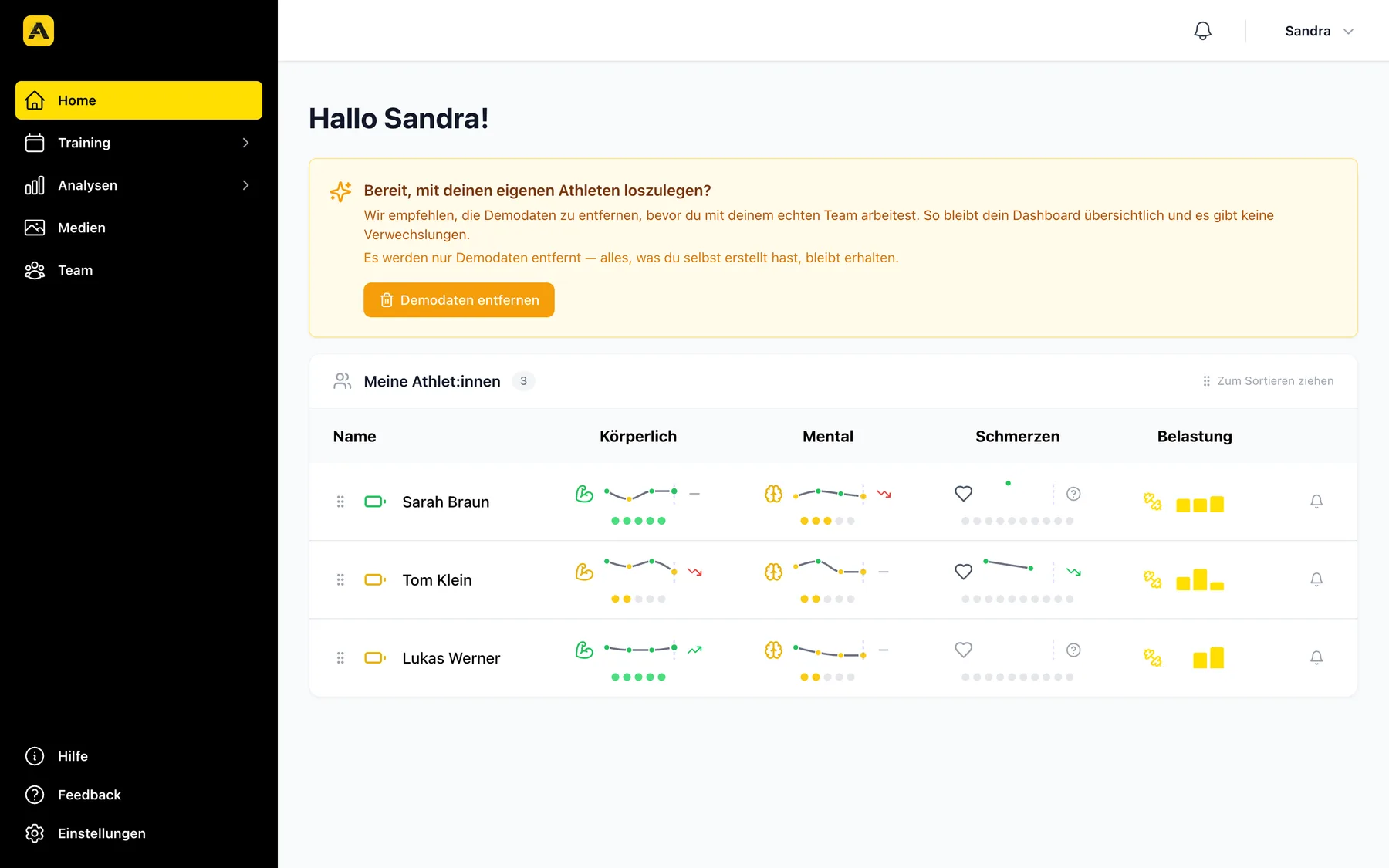Open Medien in the sidebar

coord(139,228)
